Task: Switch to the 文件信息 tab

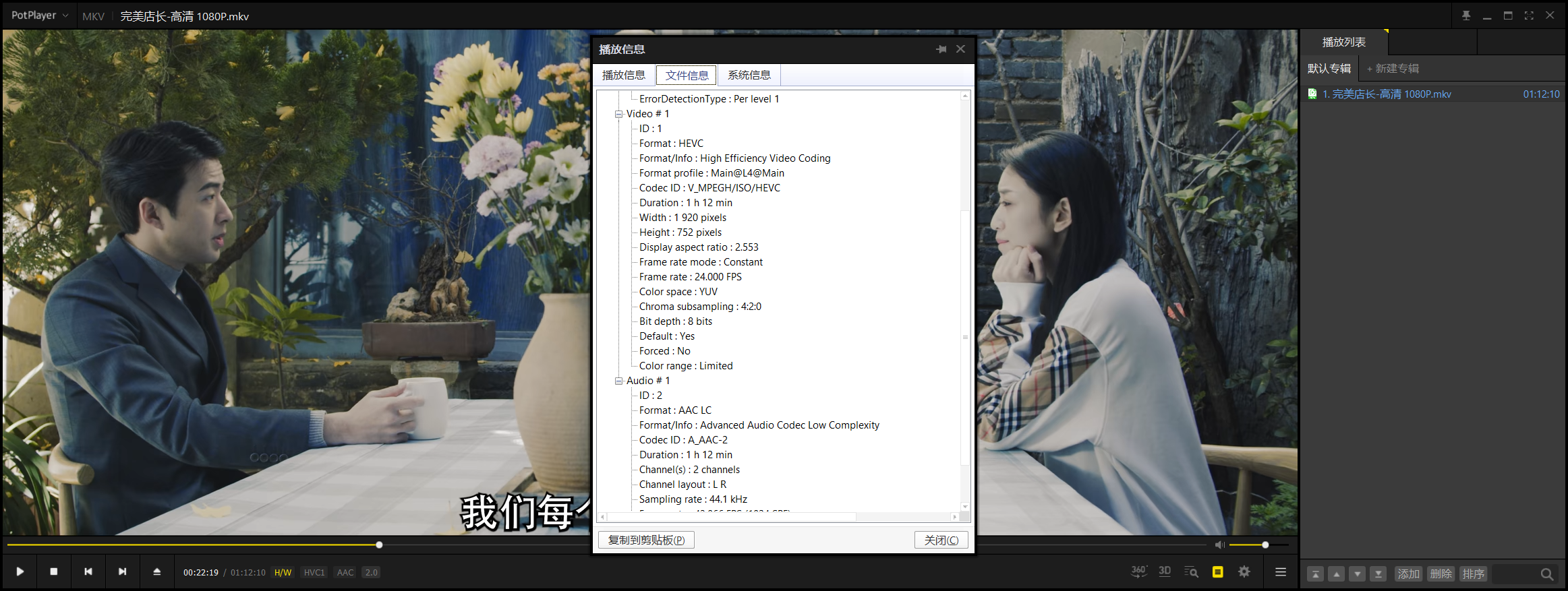Action: tap(687, 75)
